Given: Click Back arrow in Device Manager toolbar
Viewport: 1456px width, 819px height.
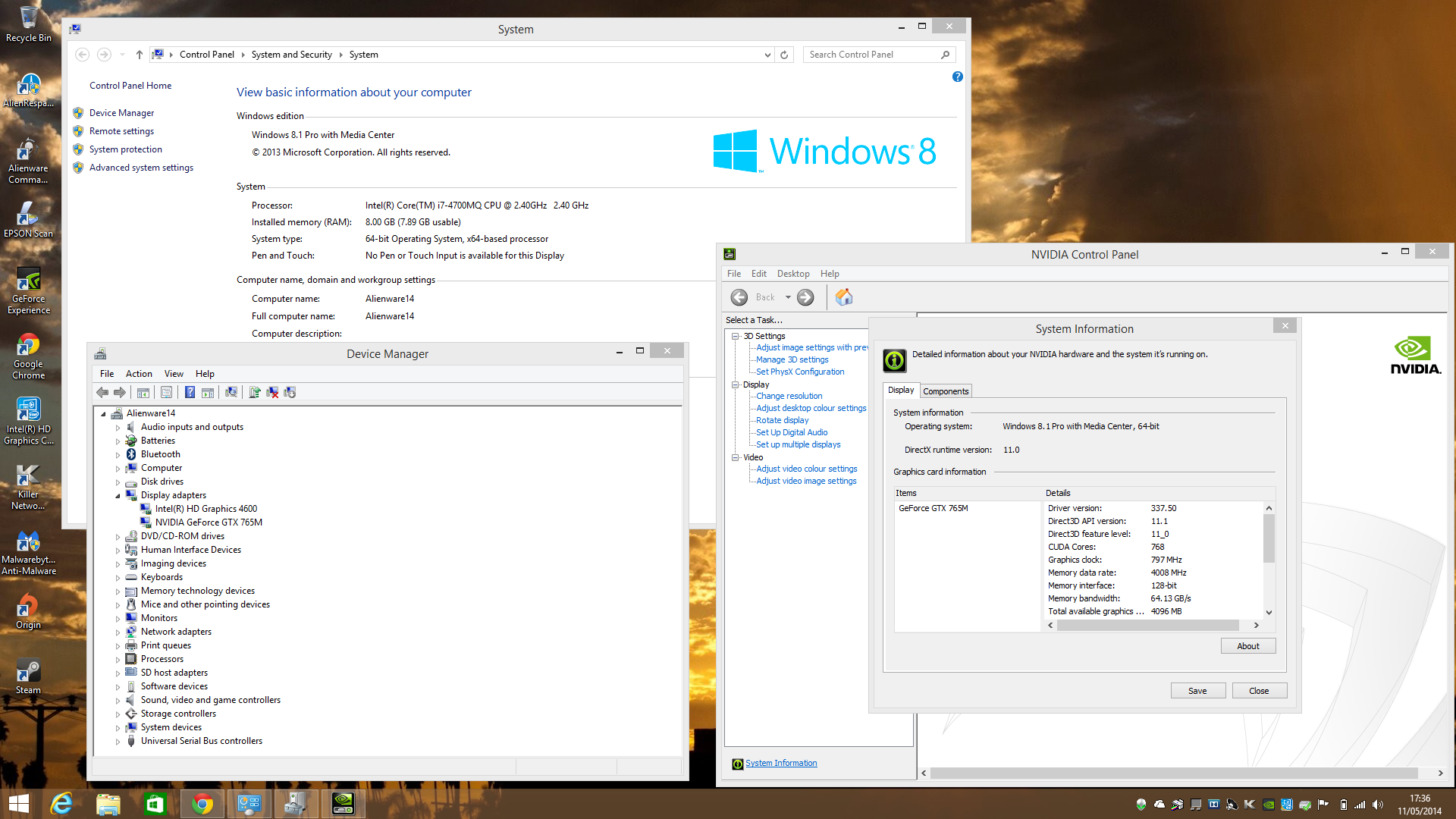Looking at the screenshot, I should tap(102, 392).
